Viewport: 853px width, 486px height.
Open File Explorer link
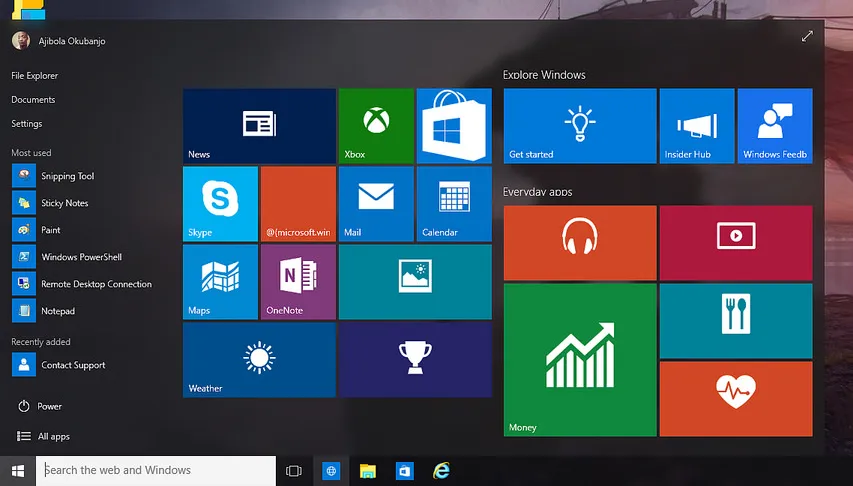pos(34,76)
